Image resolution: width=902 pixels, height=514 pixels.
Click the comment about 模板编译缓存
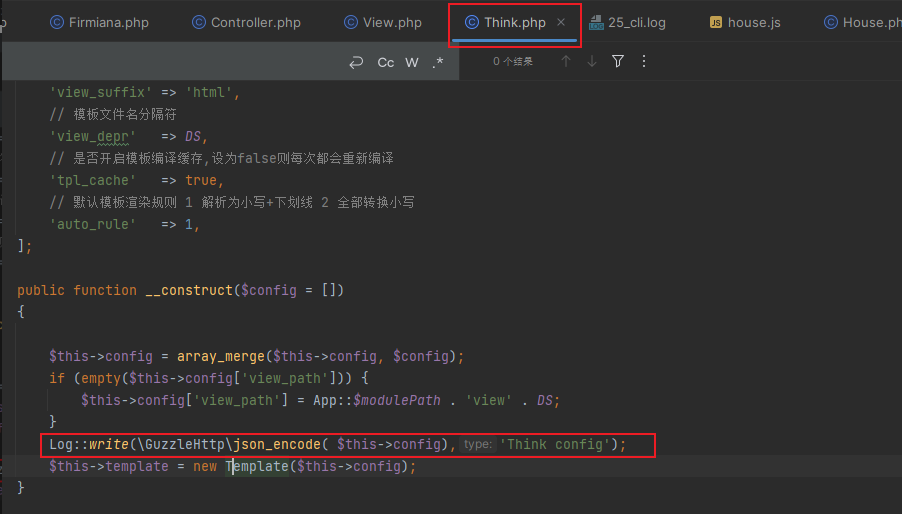[221, 159]
